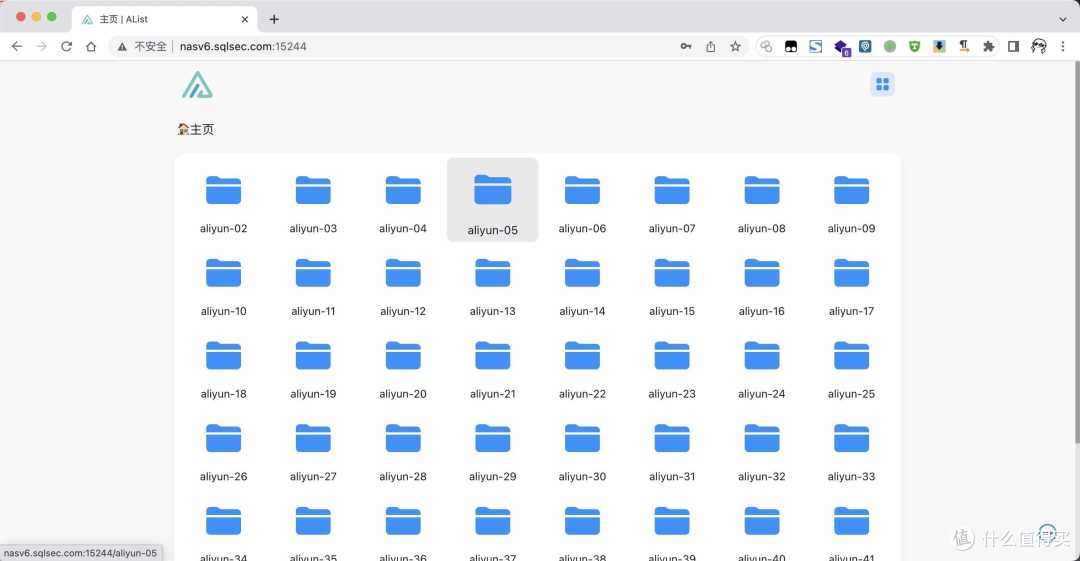Click the AList logo at the page top
Image resolution: width=1080 pixels, height=561 pixels.
pyautogui.click(x=197, y=85)
